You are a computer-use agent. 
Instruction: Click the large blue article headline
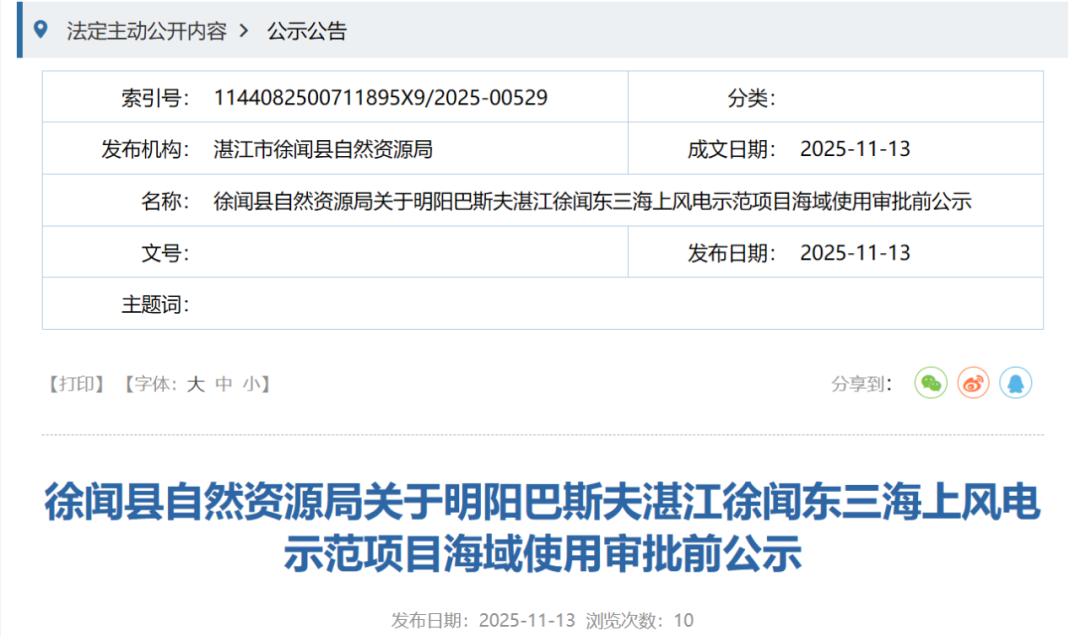point(542,527)
